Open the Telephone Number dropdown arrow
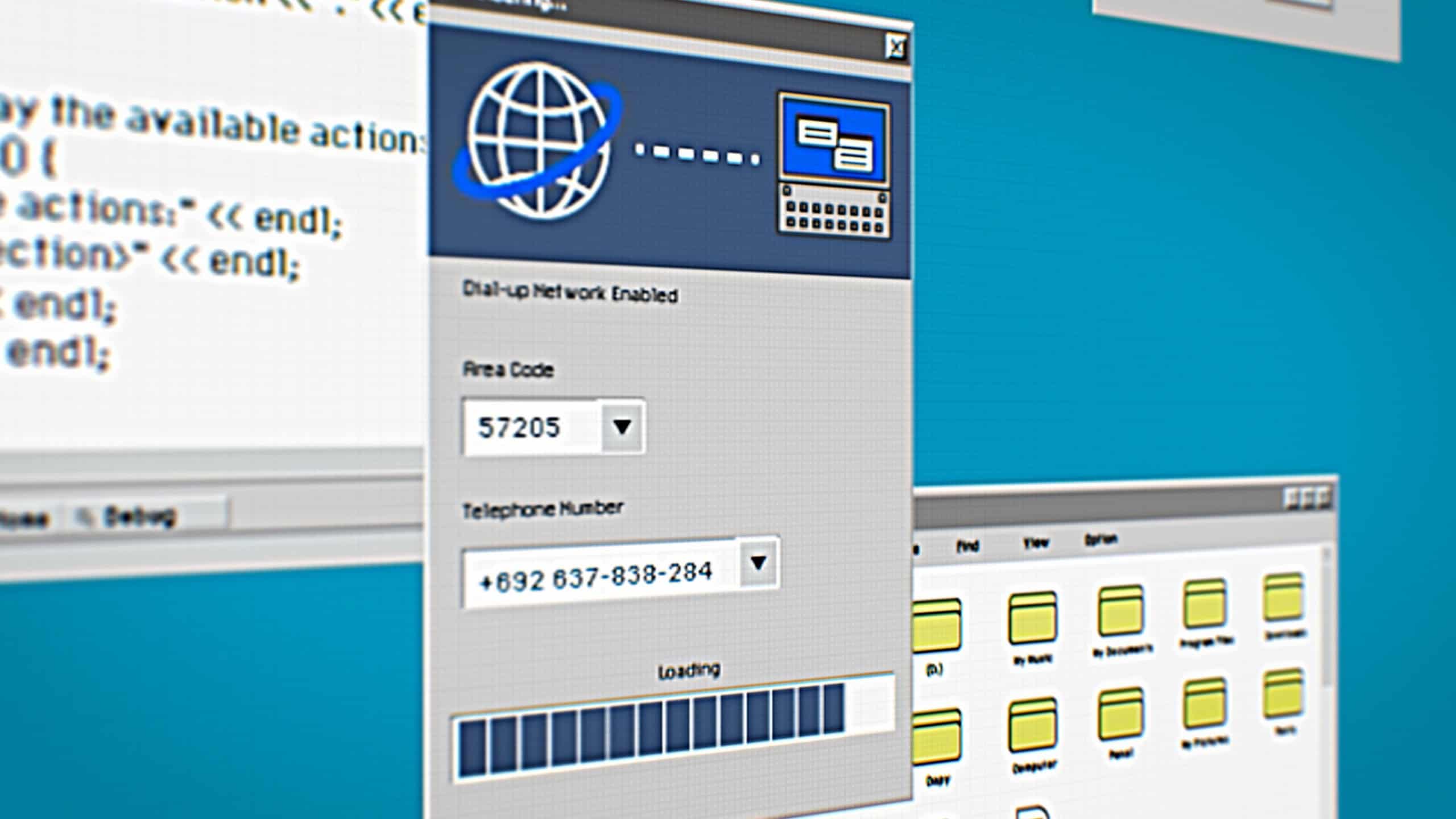Screen dimensions: 1456x819 point(758,562)
